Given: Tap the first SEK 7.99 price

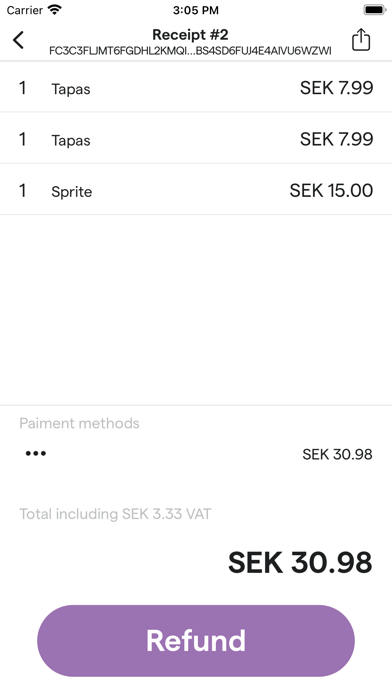Looking at the screenshot, I should 337,88.
